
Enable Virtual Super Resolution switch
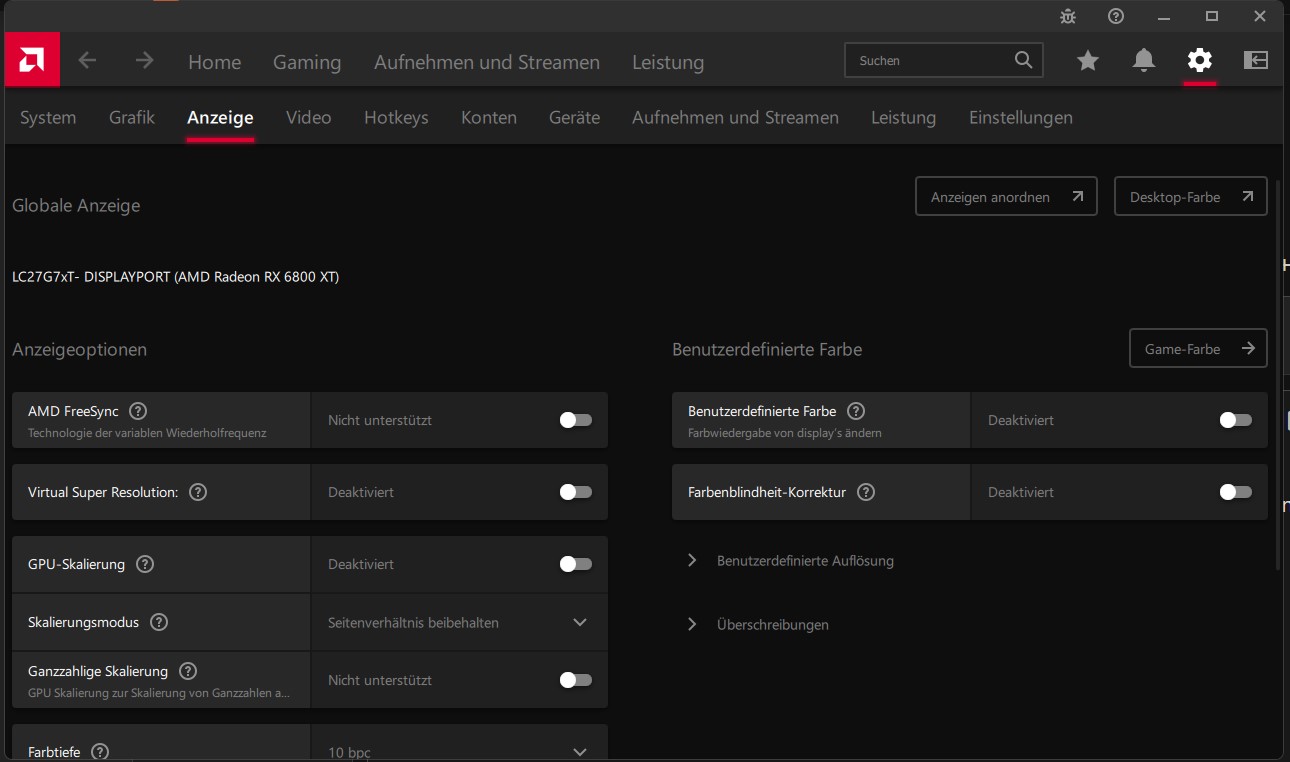(576, 492)
